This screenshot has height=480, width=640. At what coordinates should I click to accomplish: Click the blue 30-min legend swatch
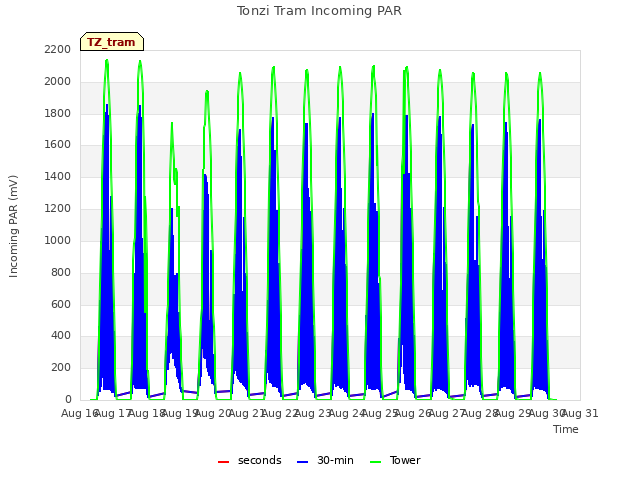[x=302, y=462]
